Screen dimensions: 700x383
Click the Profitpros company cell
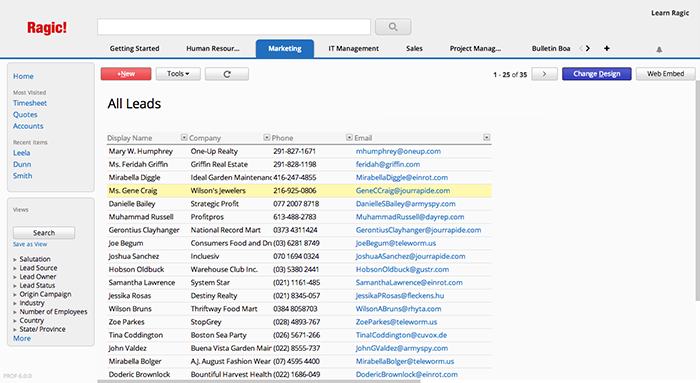207,217
